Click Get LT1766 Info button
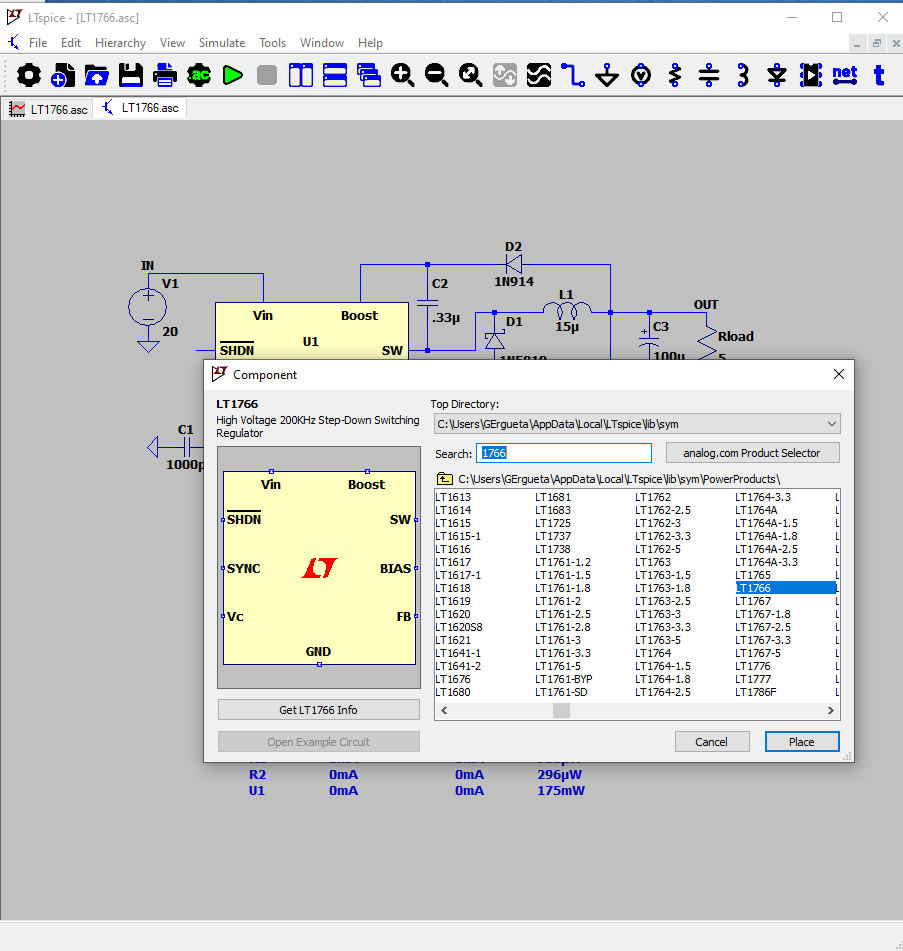903x951 pixels. [318, 710]
